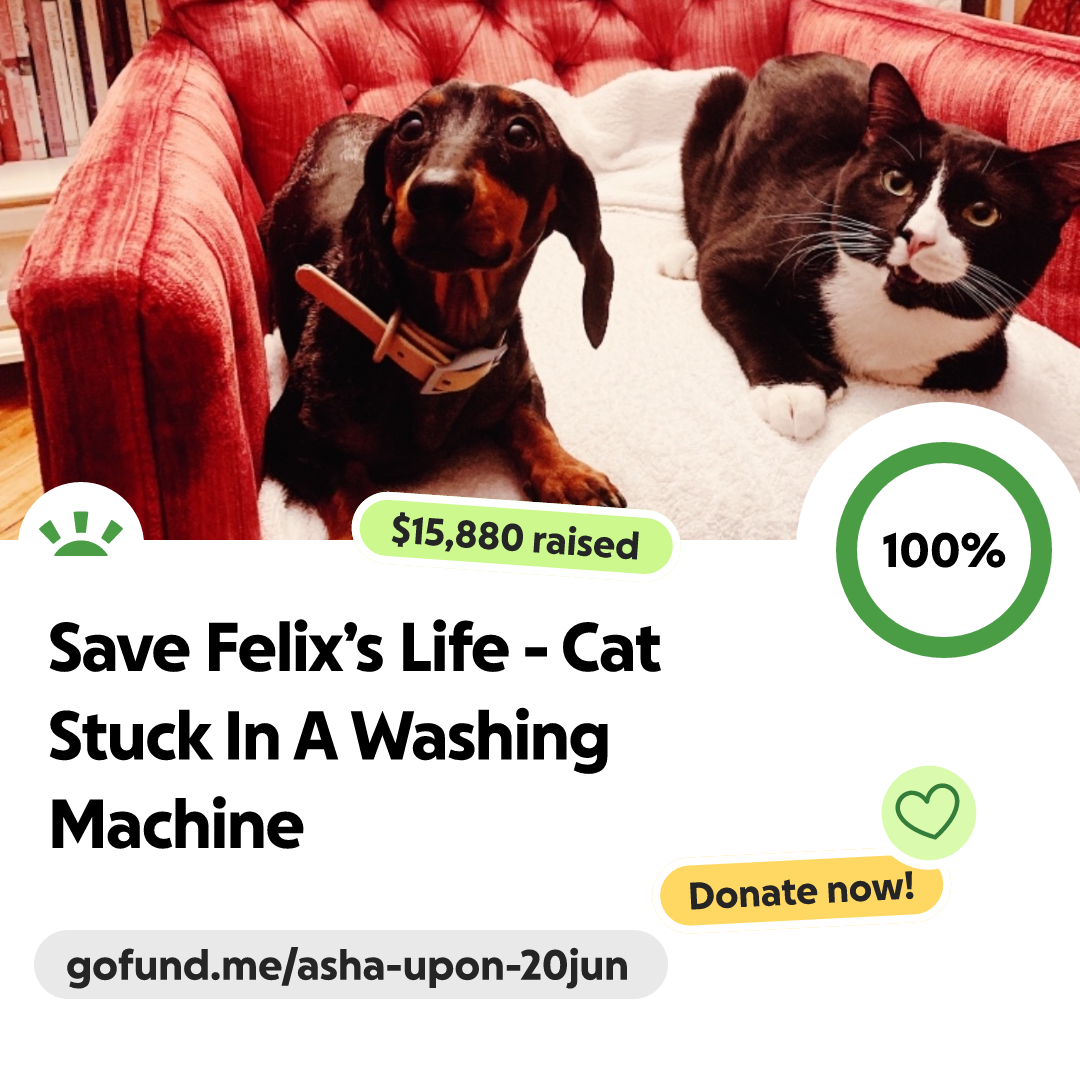Tap the green heart icon
Screen dimensions: 1080x1080
click(x=928, y=811)
